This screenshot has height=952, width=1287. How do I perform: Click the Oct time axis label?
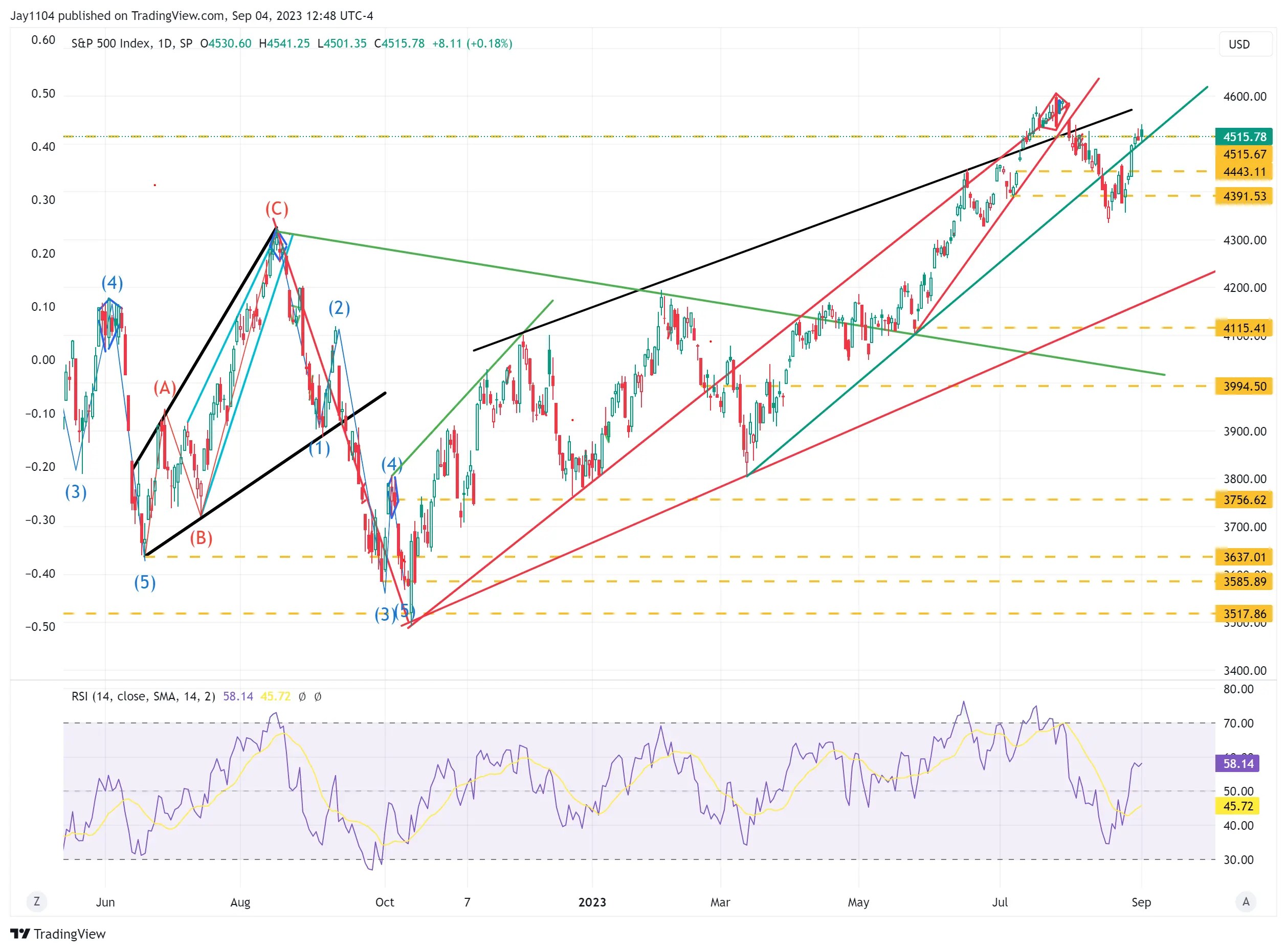click(x=385, y=902)
